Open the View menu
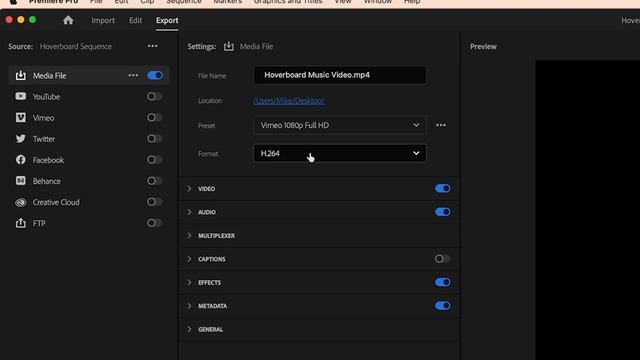The image size is (640, 360). (x=343, y=2)
